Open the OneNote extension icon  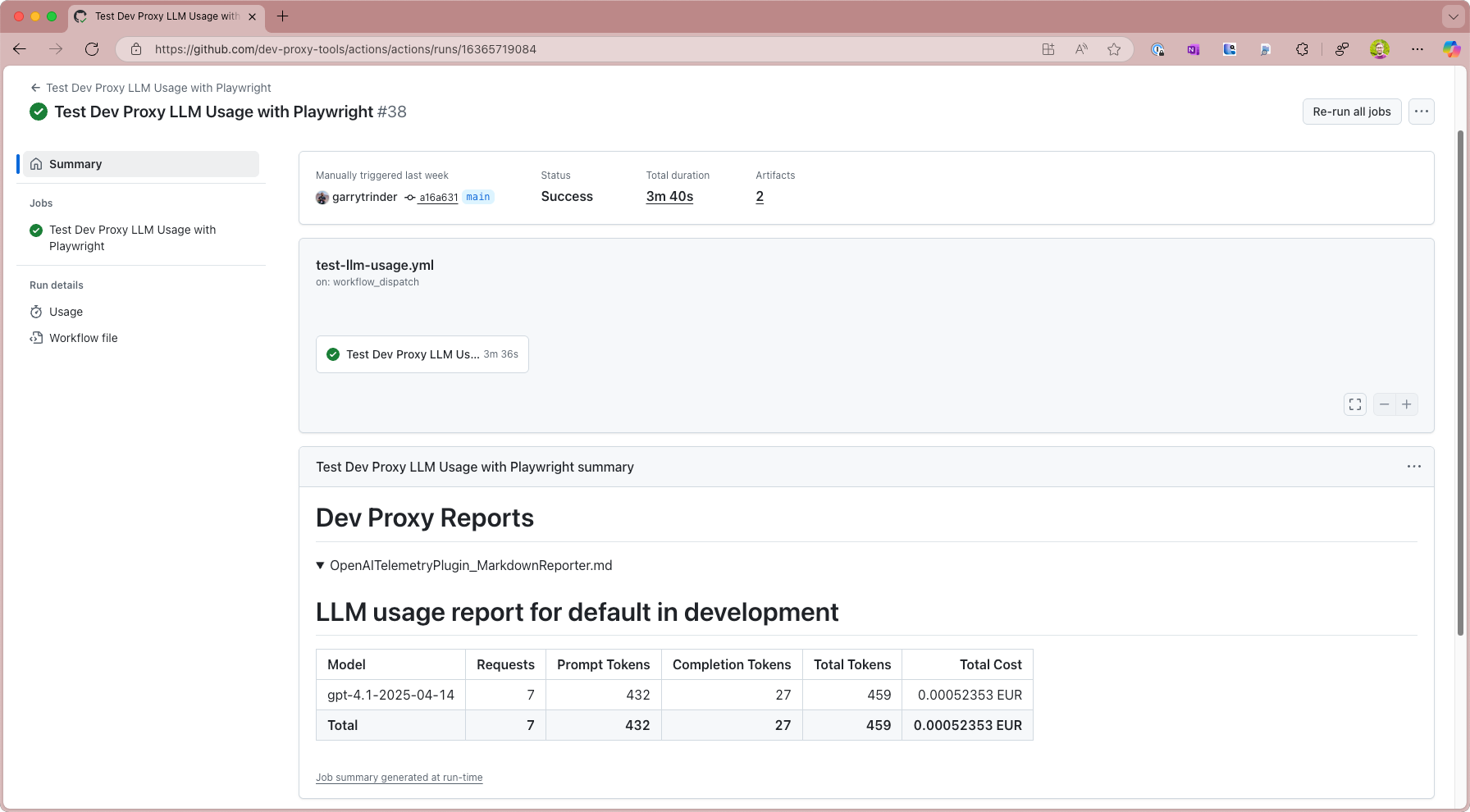(1193, 49)
